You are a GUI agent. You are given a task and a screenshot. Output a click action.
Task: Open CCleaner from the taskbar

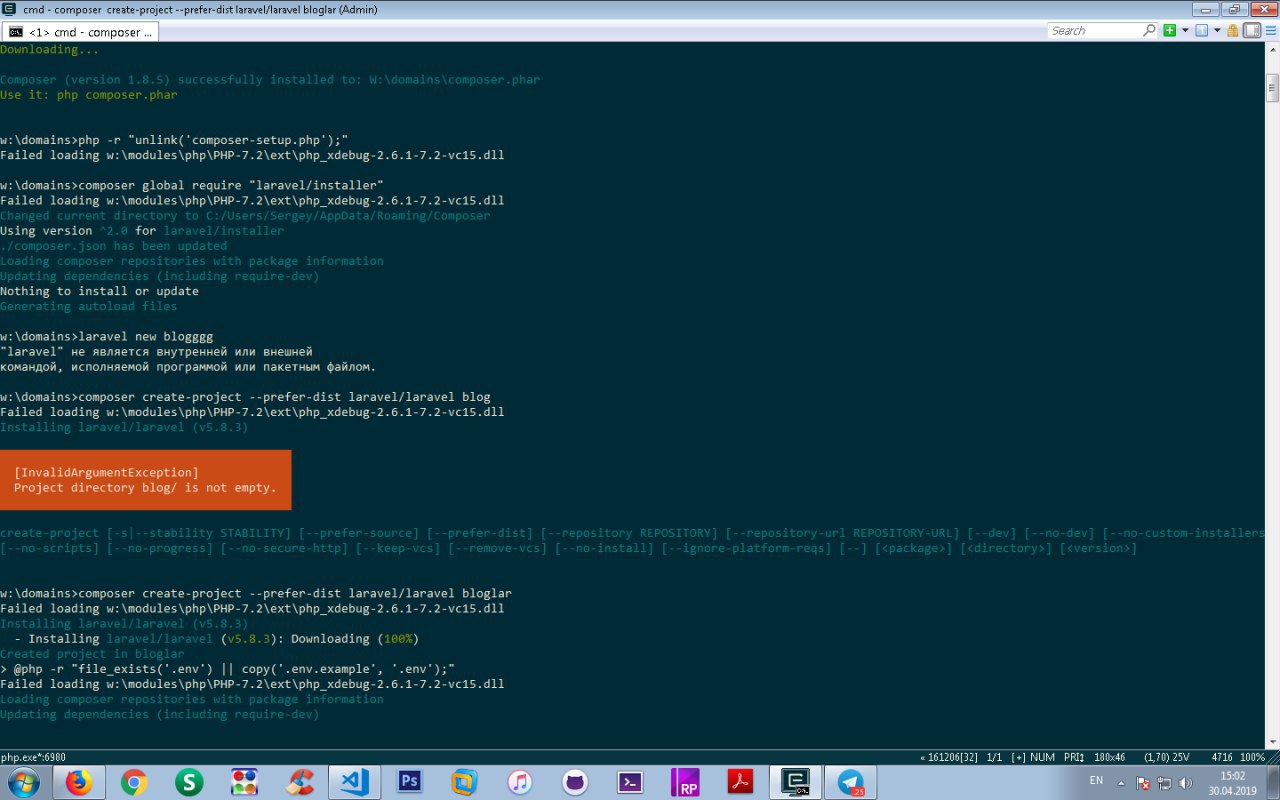pos(299,782)
